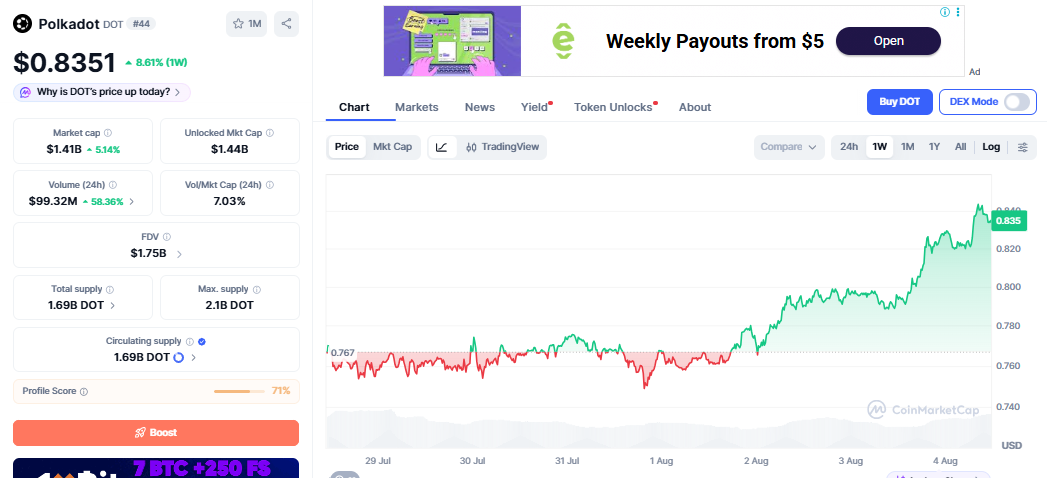Open the Yield tab
The height and width of the screenshot is (478, 1047).
[x=534, y=107]
